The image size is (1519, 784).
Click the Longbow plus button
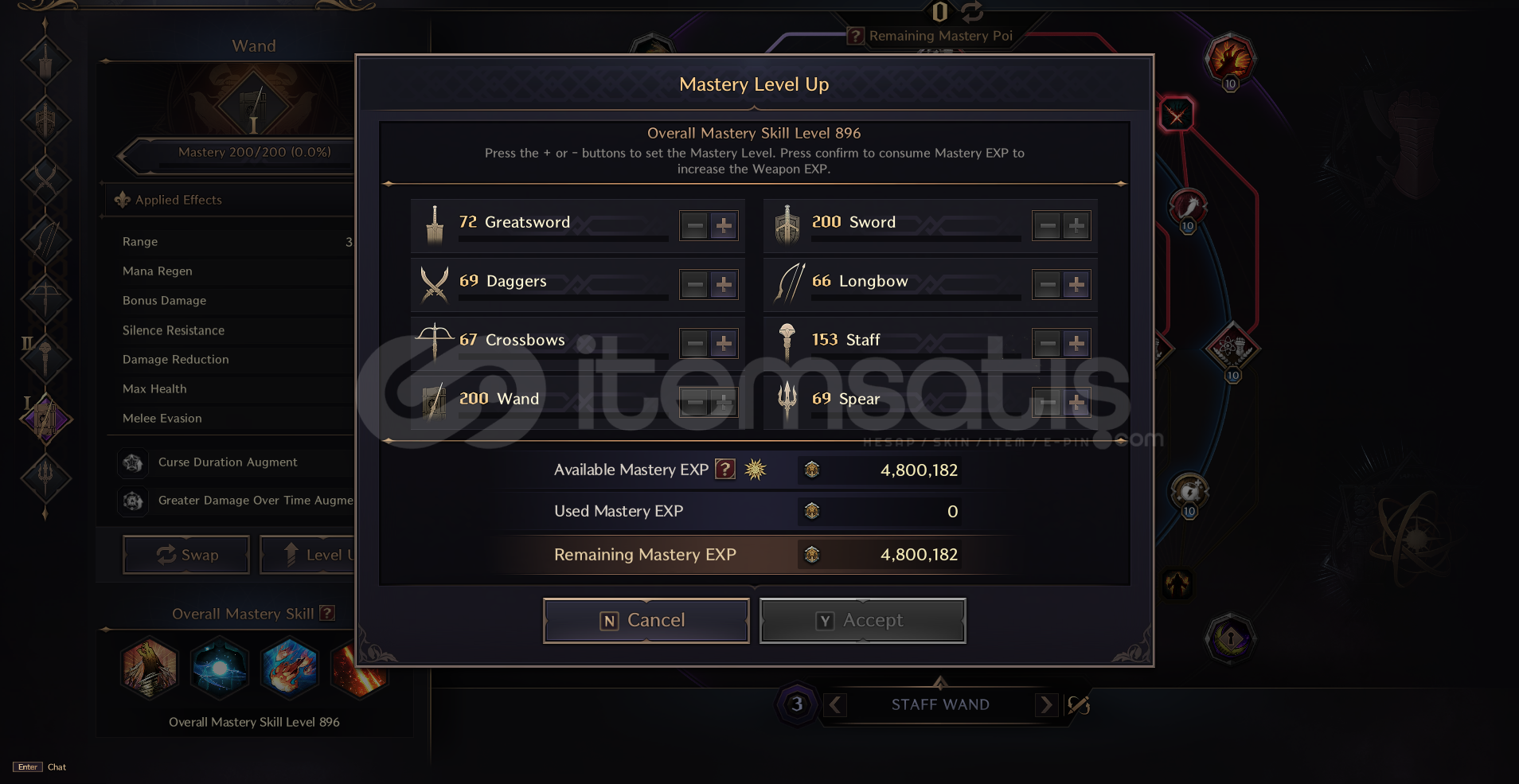(1076, 285)
